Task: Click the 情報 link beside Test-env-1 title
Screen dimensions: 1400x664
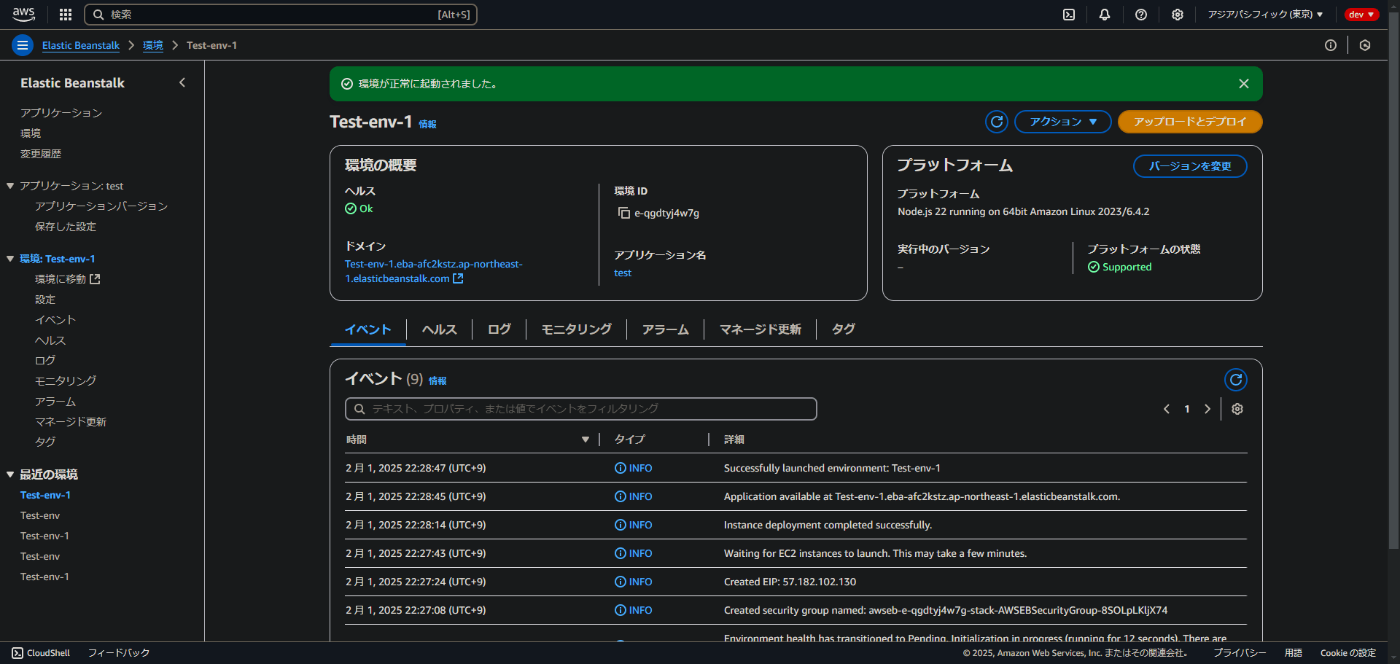Action: pyautogui.click(x=427, y=124)
